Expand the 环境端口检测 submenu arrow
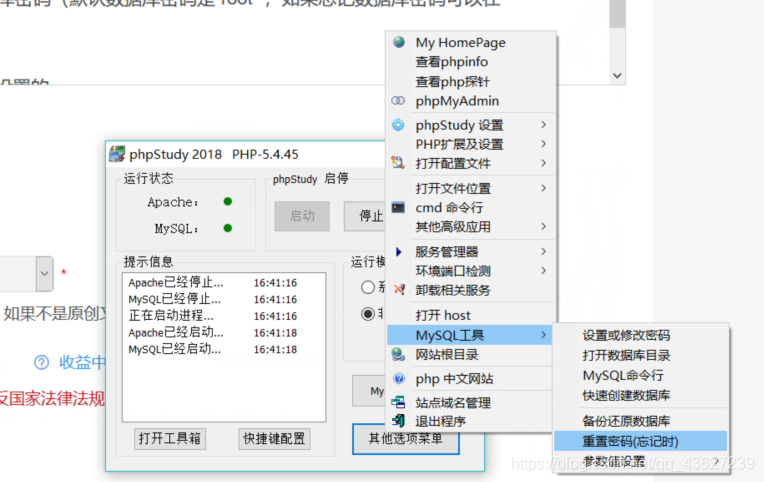Viewport: 764px width, 482px height. [x=543, y=270]
